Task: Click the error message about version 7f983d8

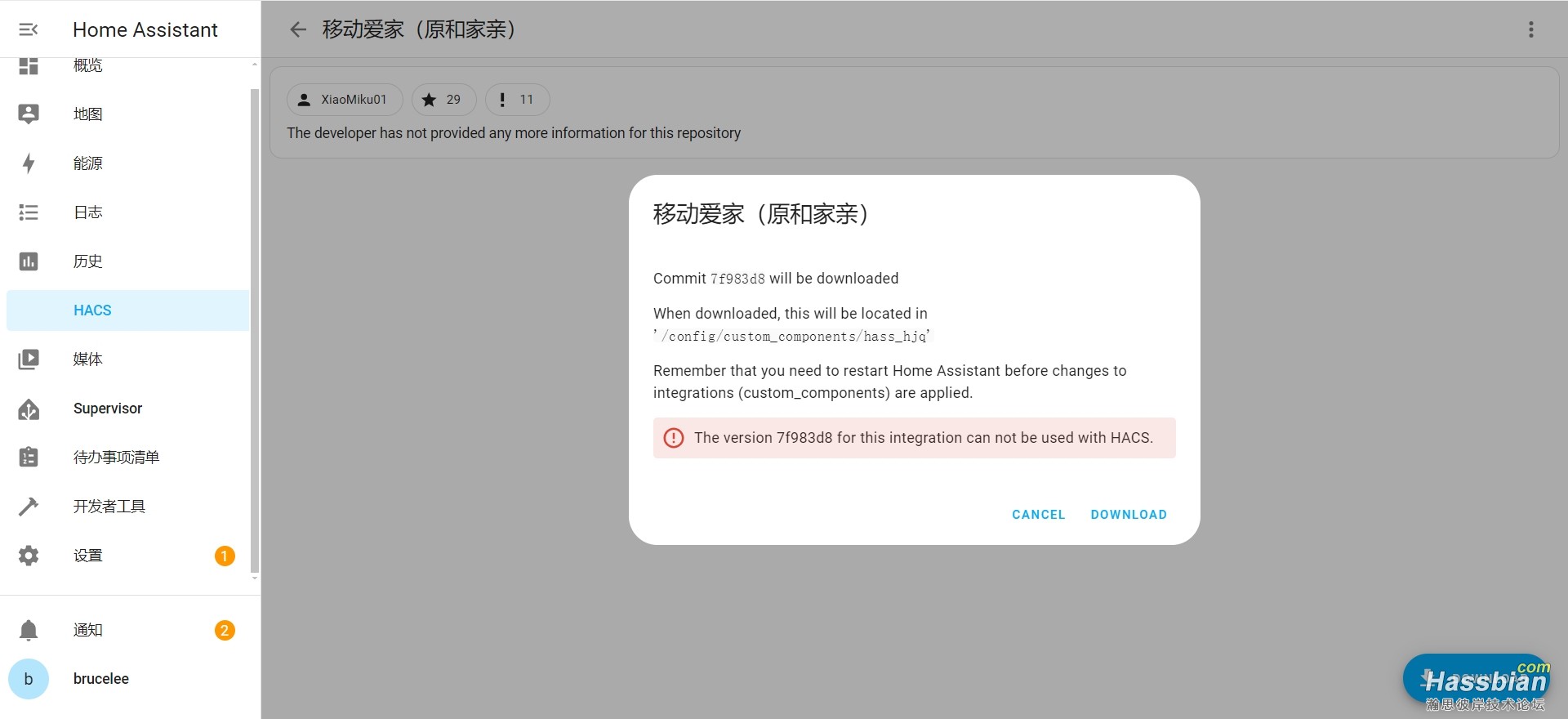Action: tap(924, 438)
